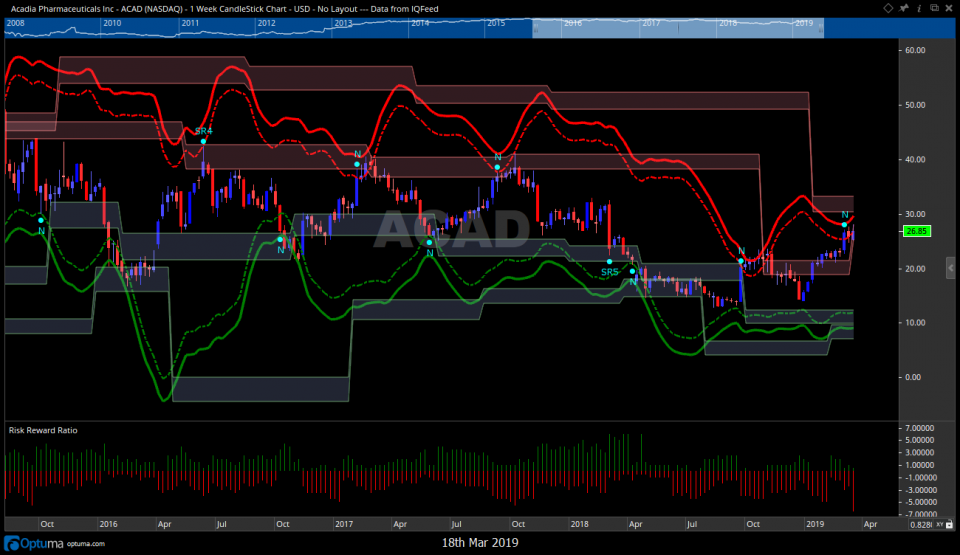960x555 pixels.
Task: Jump to 2015 in the time navigator
Action: tap(496, 23)
